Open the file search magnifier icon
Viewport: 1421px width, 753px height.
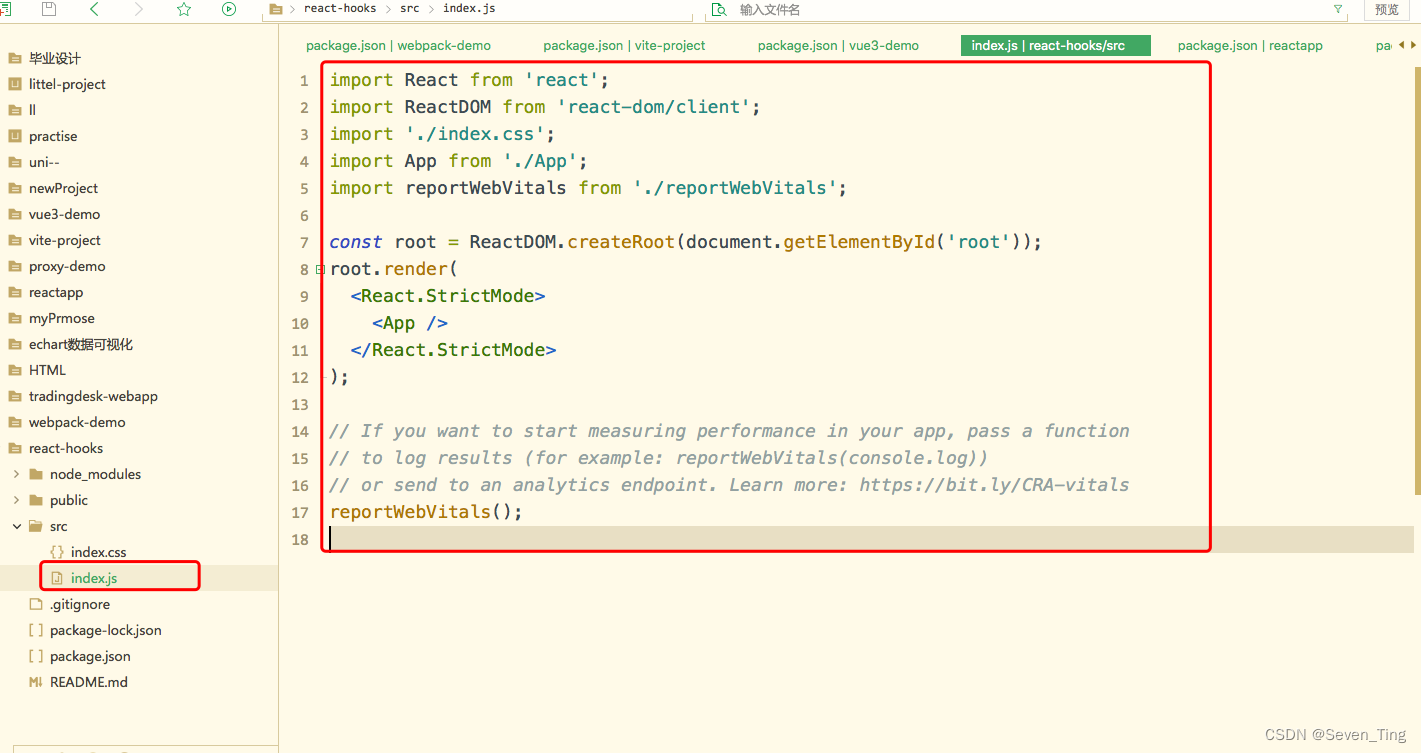[720, 9]
